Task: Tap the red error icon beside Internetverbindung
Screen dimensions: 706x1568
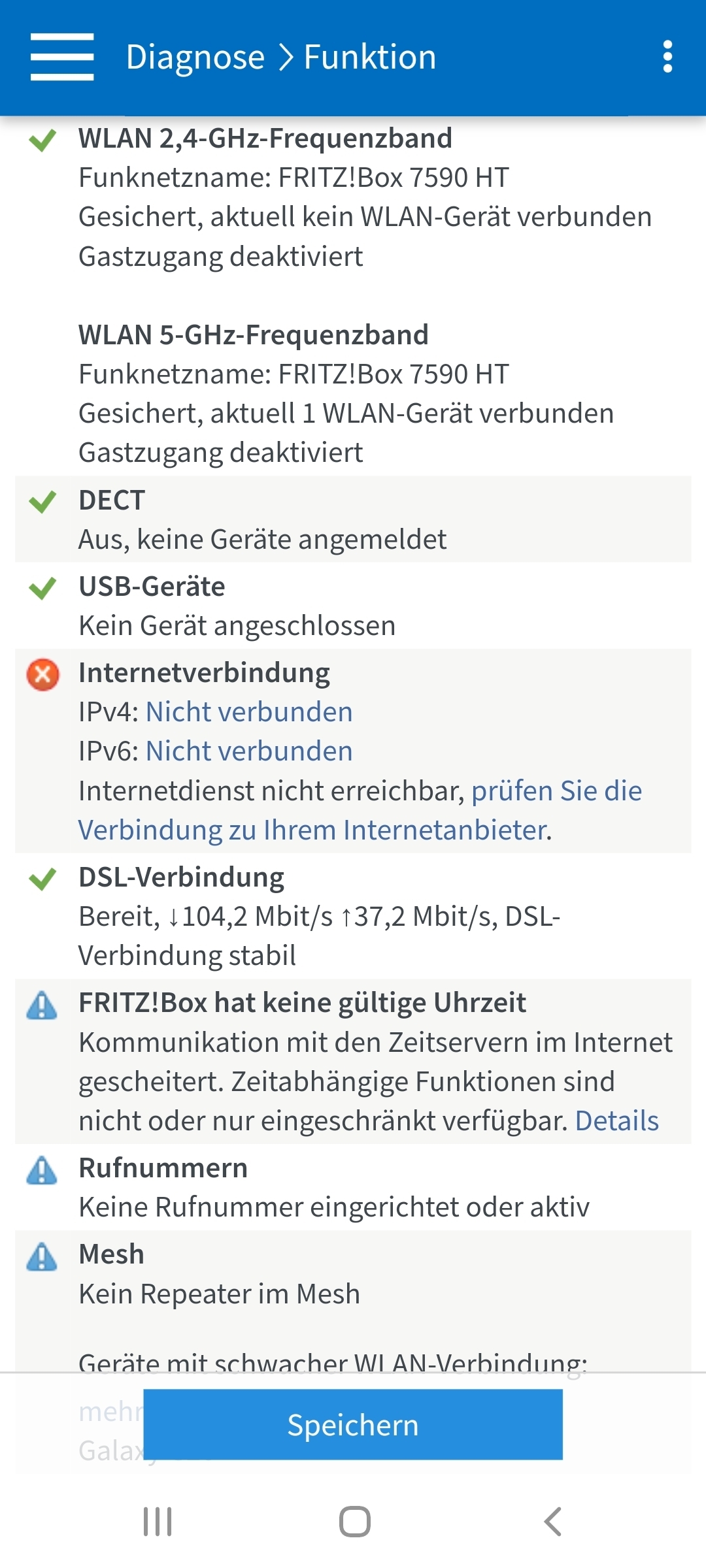Action: click(x=43, y=674)
